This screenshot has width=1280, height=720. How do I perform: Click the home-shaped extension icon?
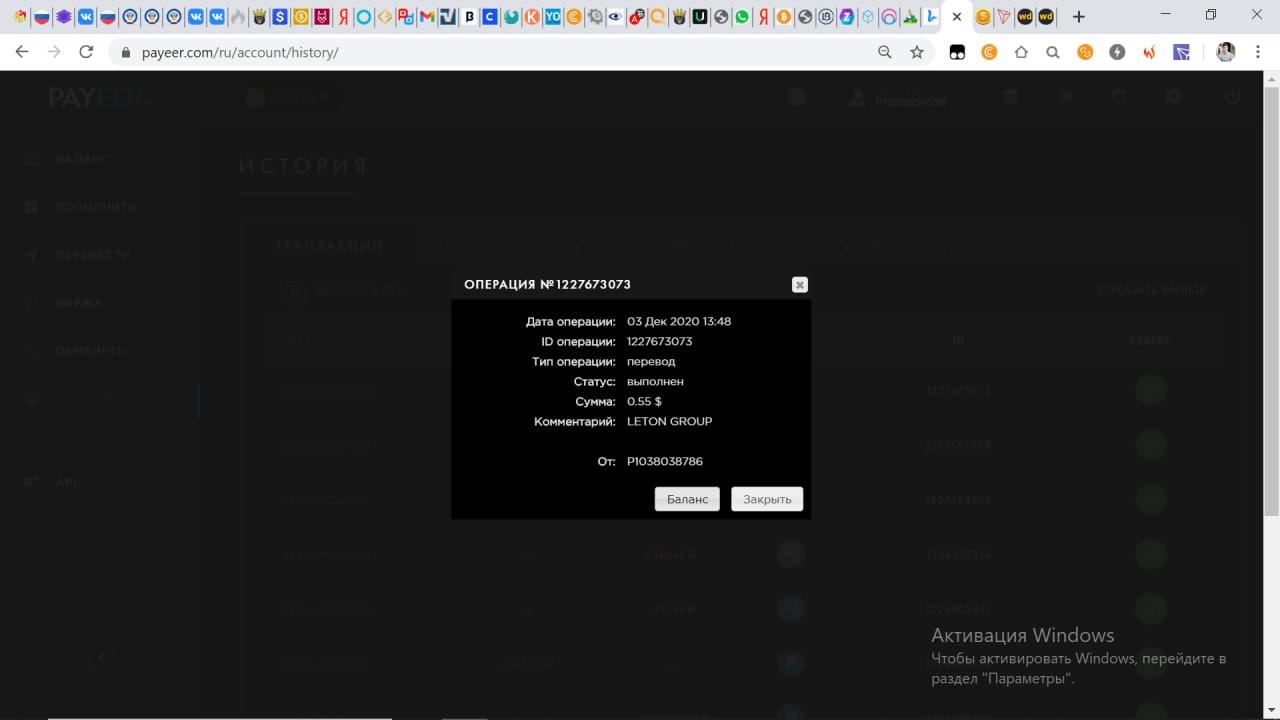1021,52
